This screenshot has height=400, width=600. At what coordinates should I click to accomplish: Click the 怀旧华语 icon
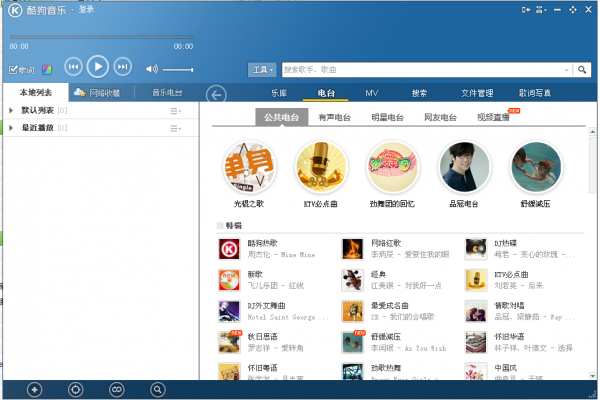(x=476, y=342)
